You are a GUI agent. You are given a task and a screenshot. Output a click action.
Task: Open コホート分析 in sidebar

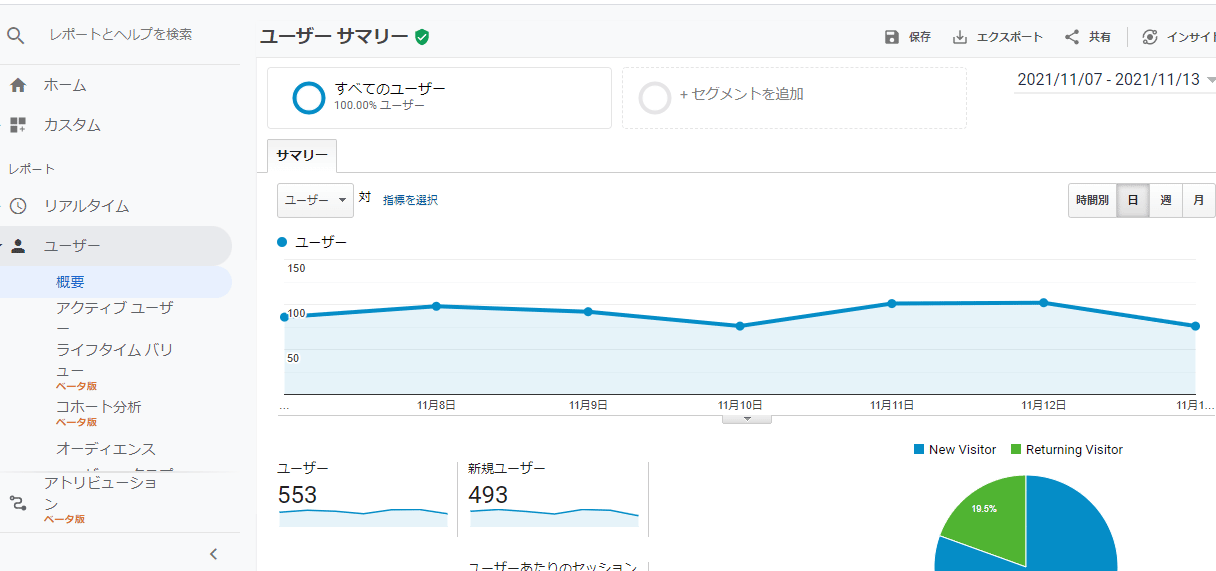click(x=99, y=407)
